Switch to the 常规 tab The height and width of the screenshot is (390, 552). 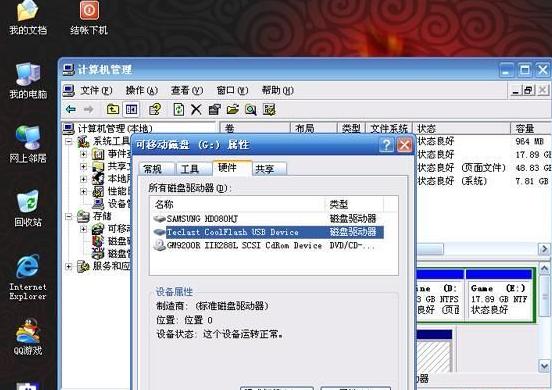tap(156, 169)
